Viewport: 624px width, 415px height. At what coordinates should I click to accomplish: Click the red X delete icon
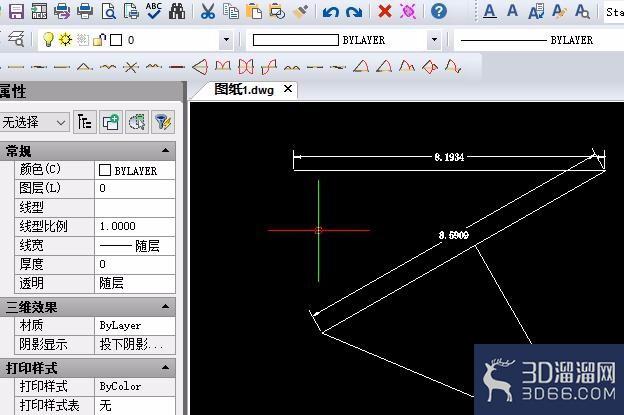[x=384, y=11]
